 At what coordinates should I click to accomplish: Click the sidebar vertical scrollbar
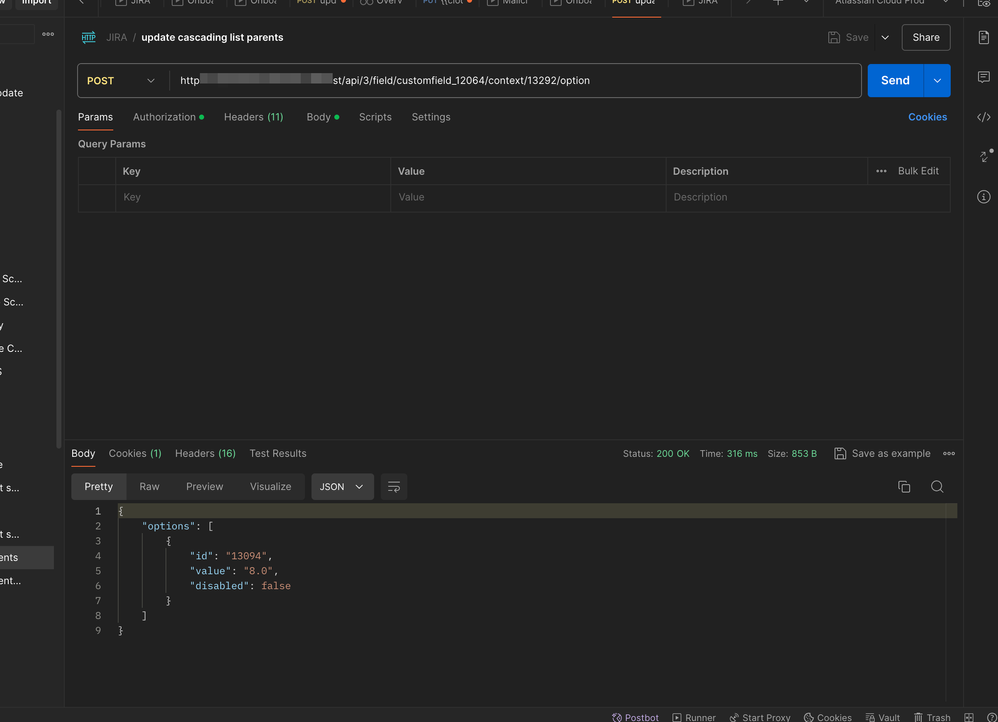[59, 279]
